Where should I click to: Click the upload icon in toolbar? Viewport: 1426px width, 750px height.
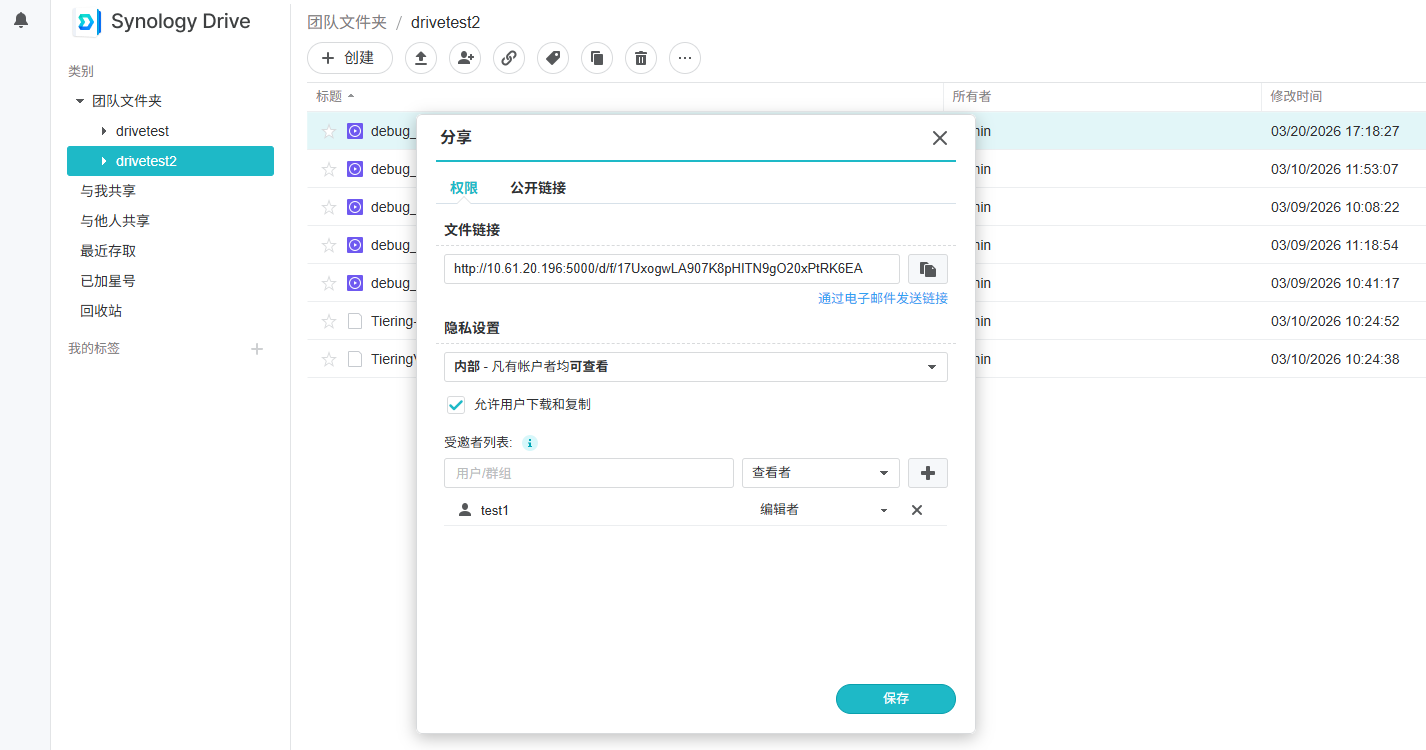[421, 58]
